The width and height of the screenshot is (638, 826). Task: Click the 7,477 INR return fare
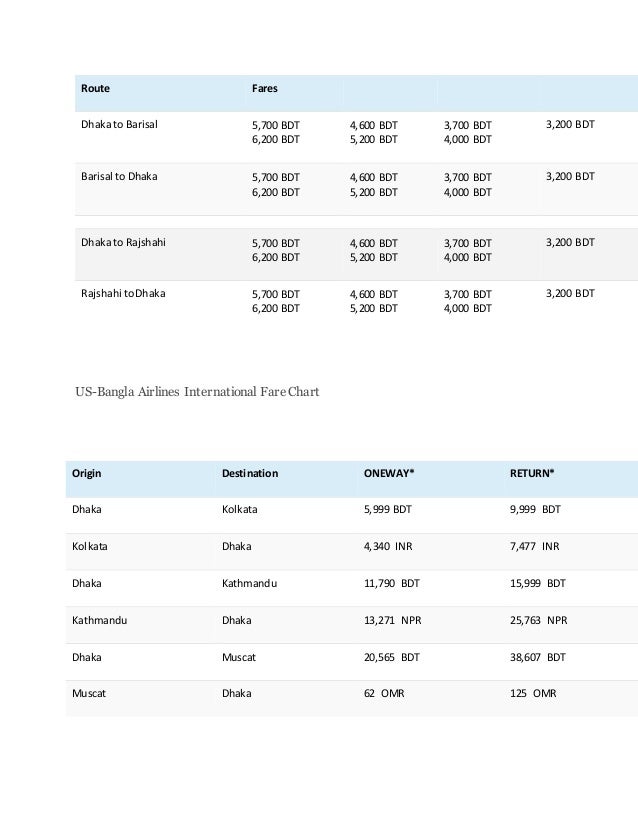pyautogui.click(x=534, y=547)
